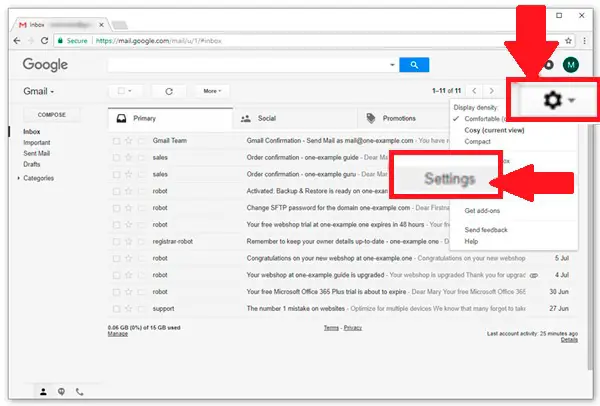Choose Settings from the gear menu

tap(450, 179)
